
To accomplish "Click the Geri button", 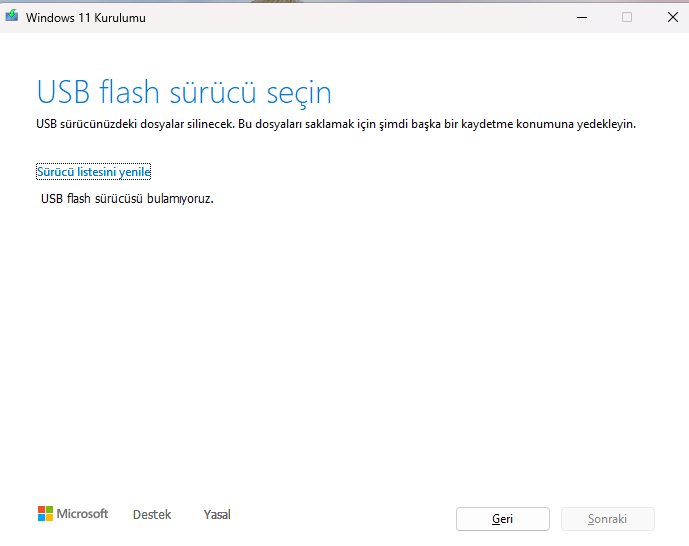I will pos(503,519).
